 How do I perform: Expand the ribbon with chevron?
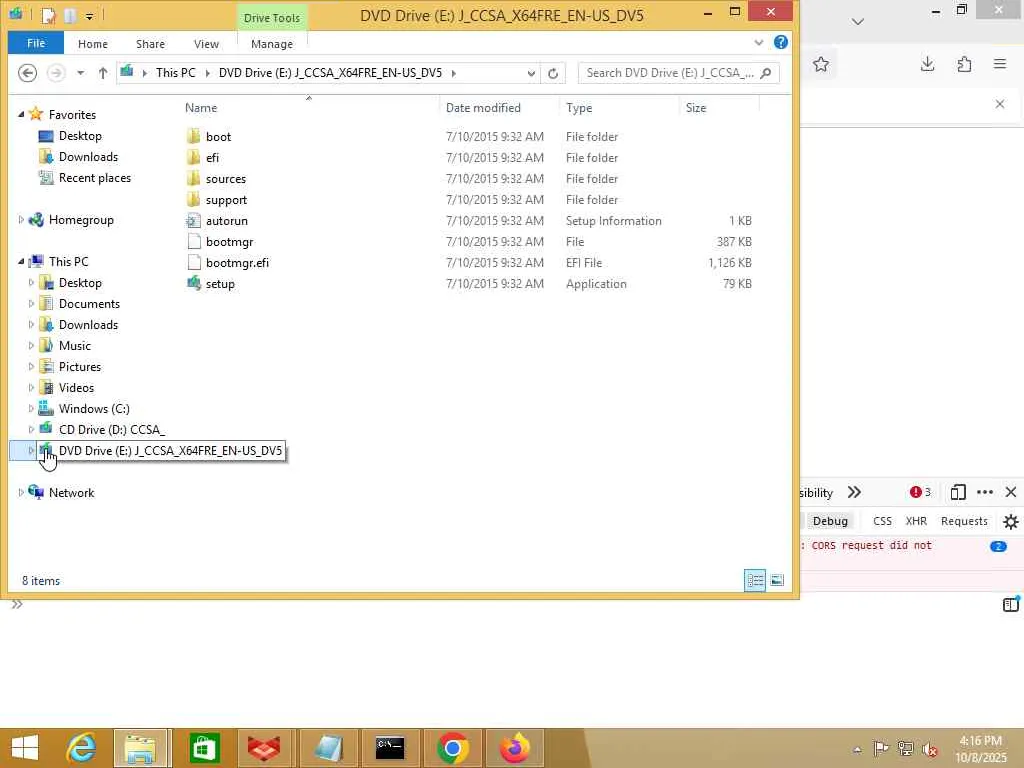point(759,43)
